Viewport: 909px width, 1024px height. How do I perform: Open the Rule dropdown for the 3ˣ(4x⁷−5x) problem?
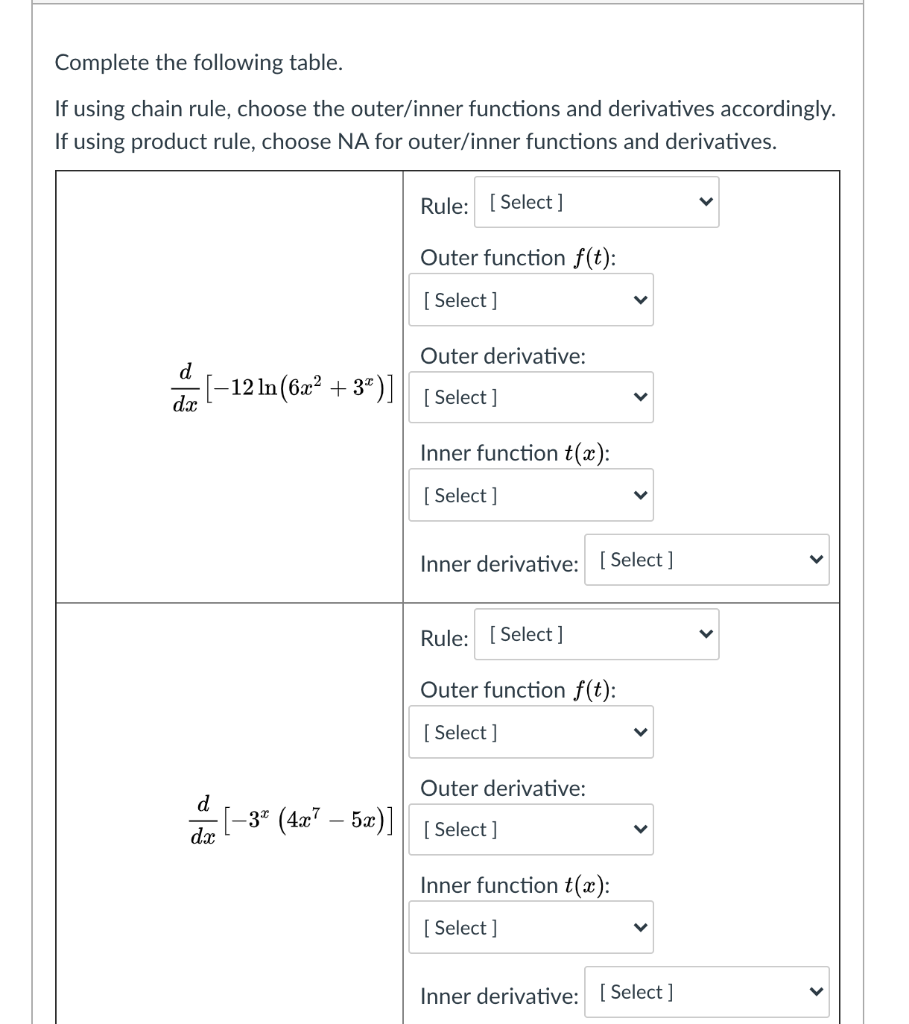[x=596, y=633]
